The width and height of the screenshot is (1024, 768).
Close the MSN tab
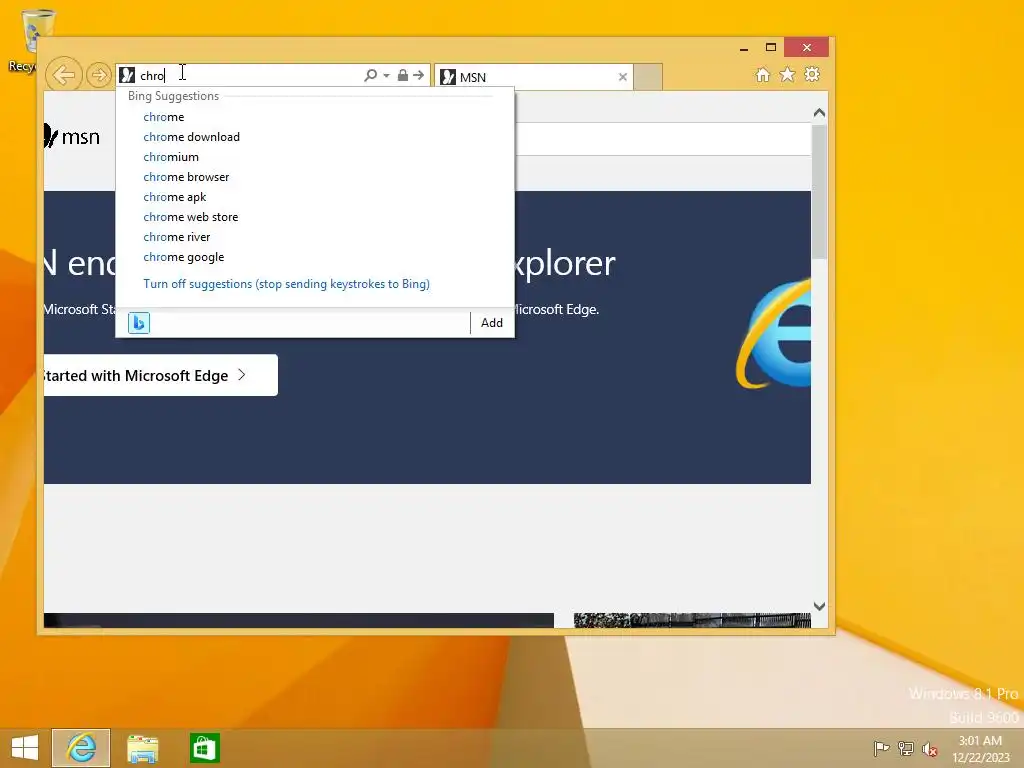(x=622, y=77)
